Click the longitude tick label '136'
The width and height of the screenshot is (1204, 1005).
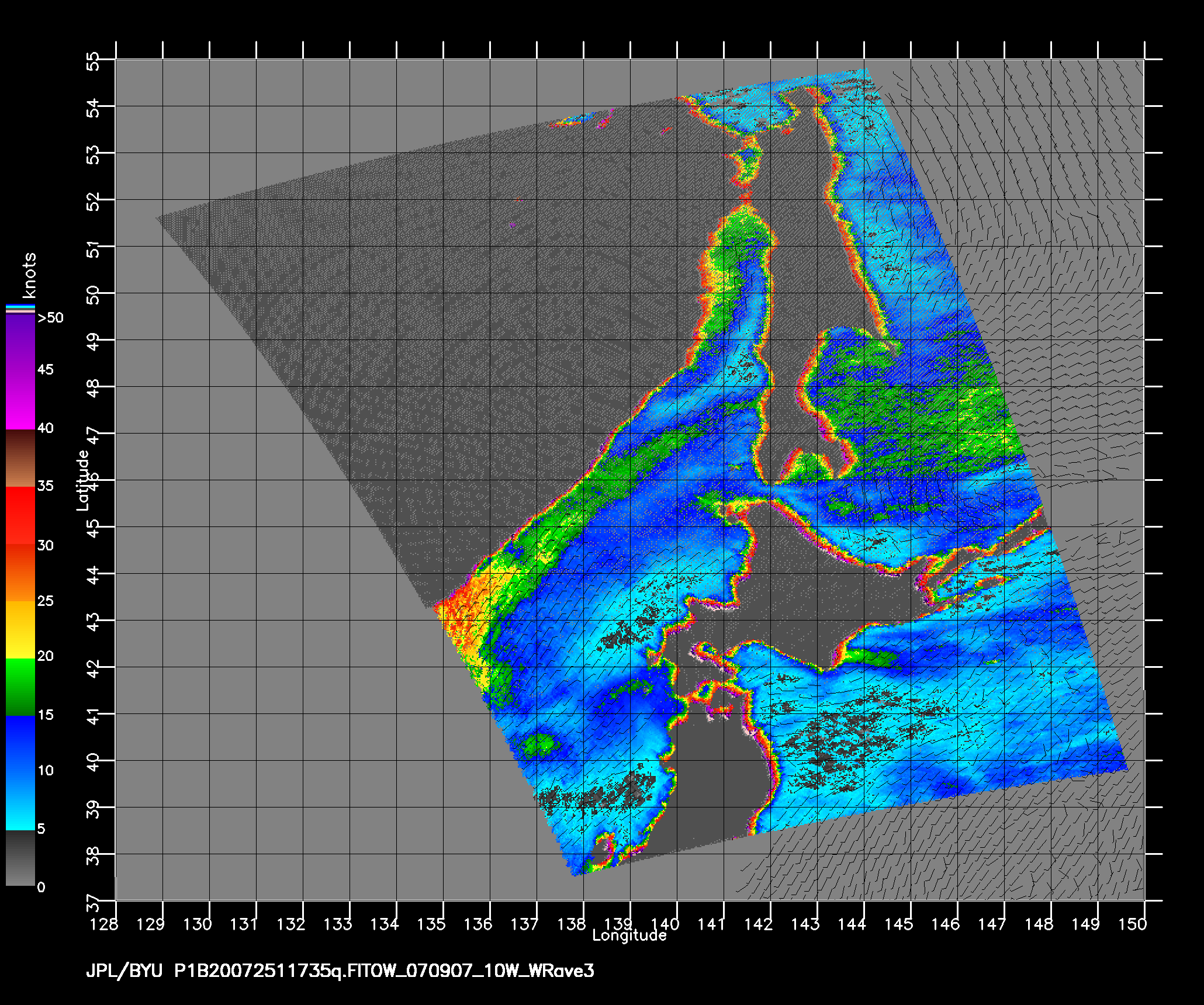[x=478, y=924]
